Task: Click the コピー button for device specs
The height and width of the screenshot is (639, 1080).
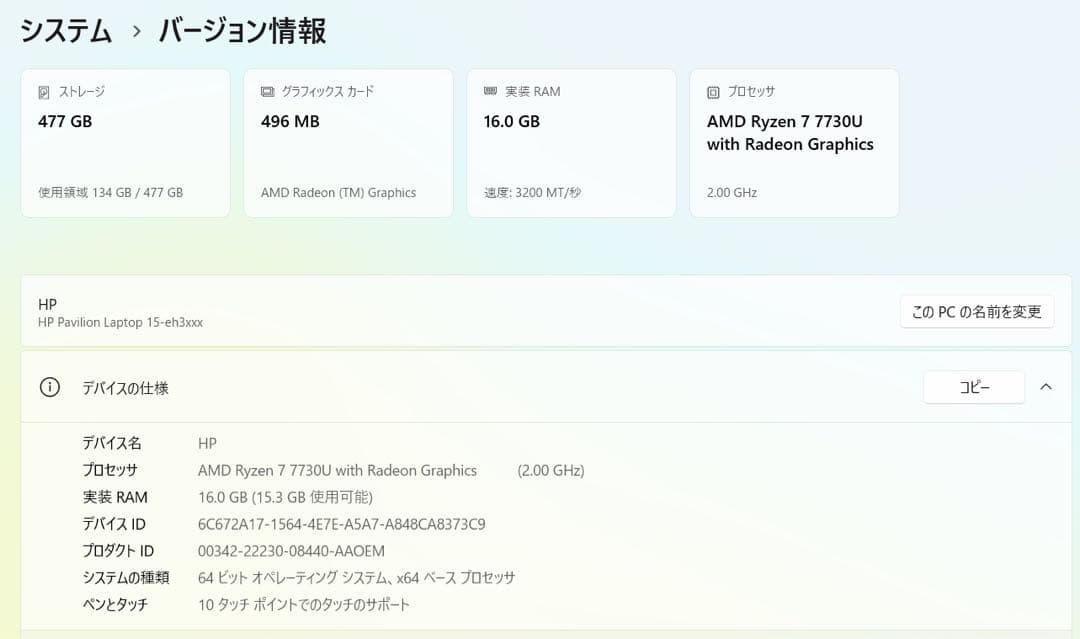Action: click(973, 387)
